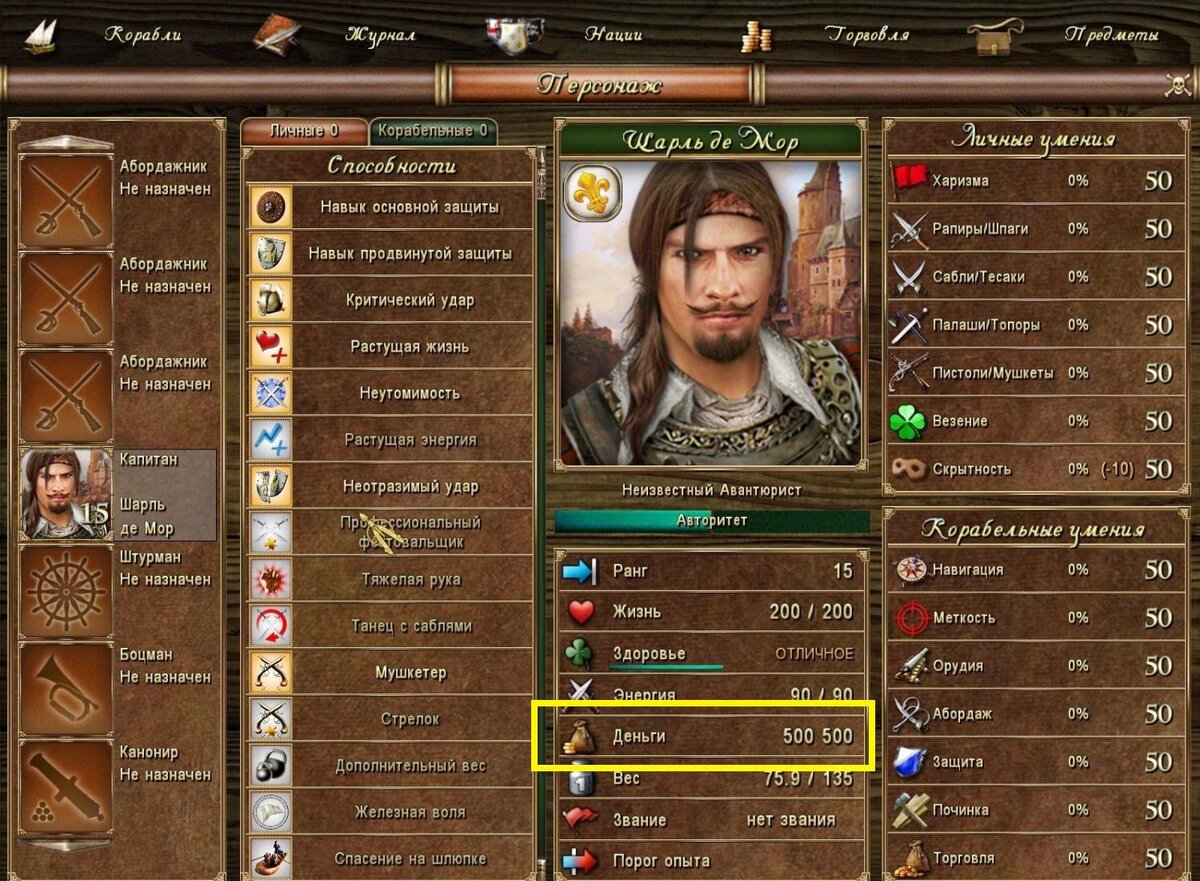
Task: Open the Предметы chest icon
Action: [995, 37]
